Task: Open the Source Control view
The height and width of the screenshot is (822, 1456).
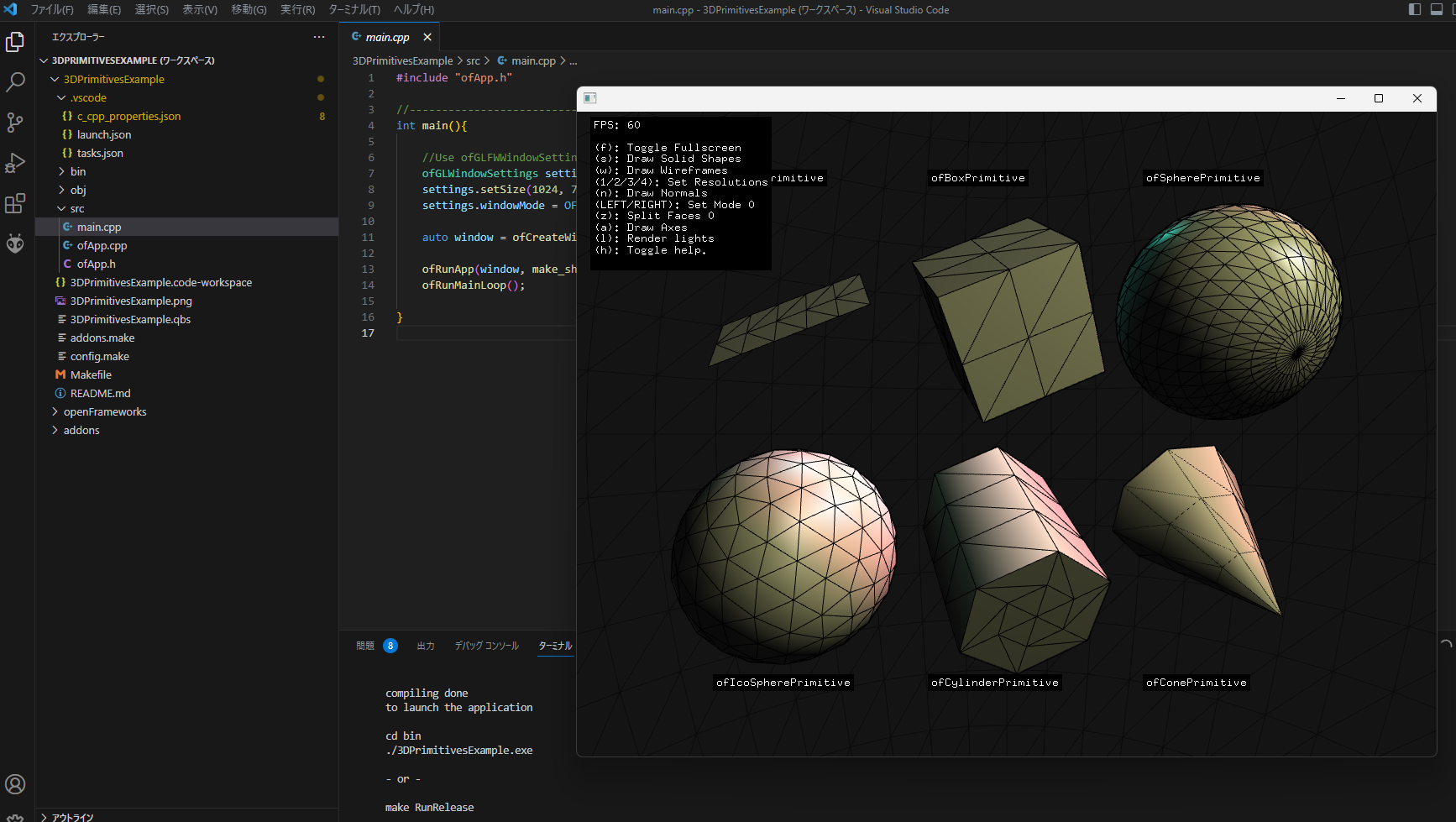Action: [14, 122]
